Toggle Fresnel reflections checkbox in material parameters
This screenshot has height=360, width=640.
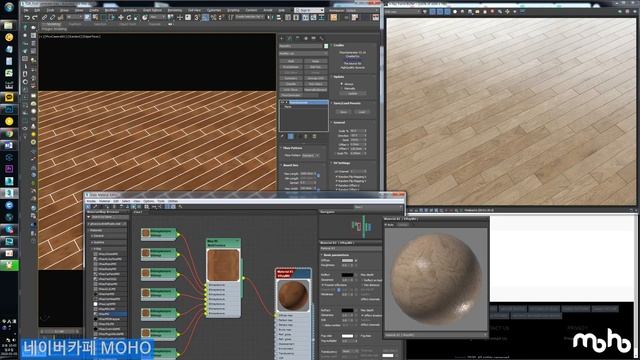pyautogui.click(x=322, y=285)
